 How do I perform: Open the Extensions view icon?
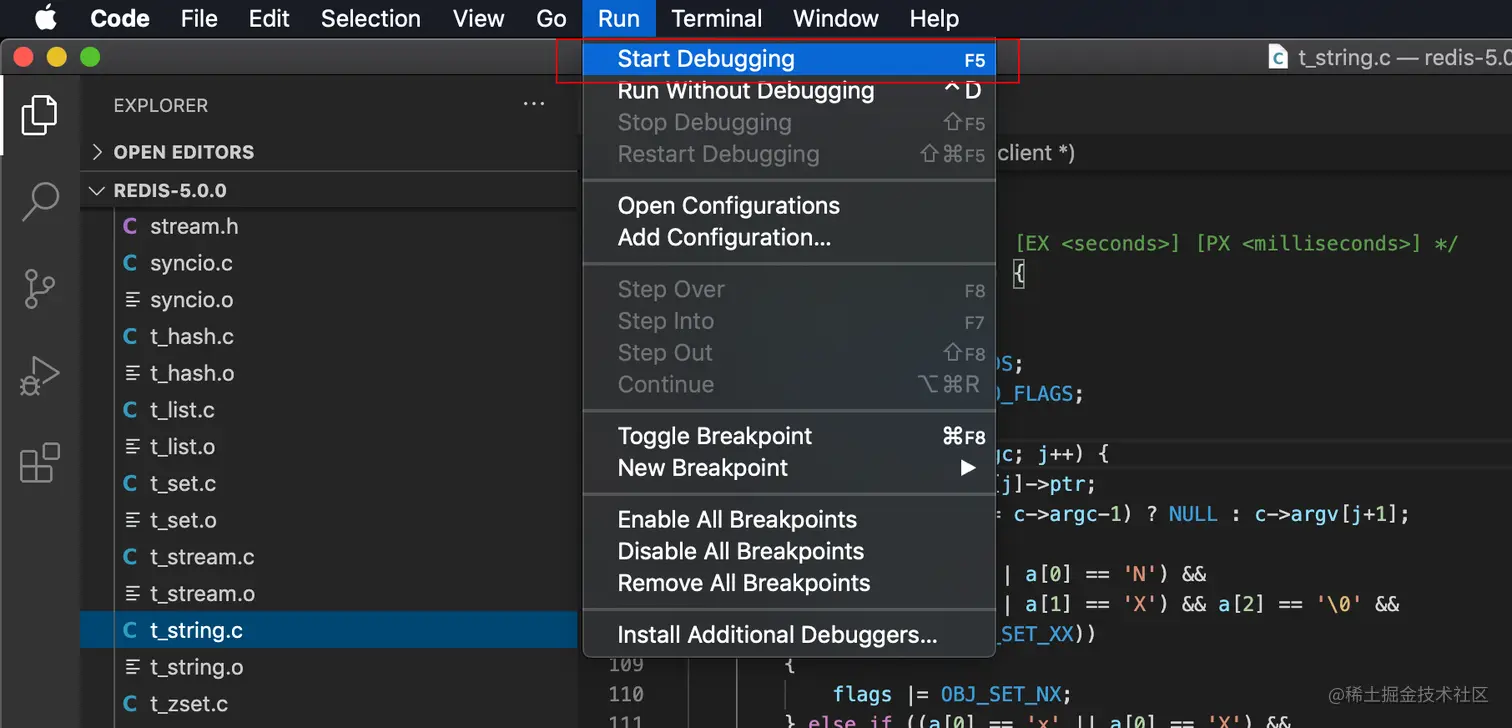[39, 463]
